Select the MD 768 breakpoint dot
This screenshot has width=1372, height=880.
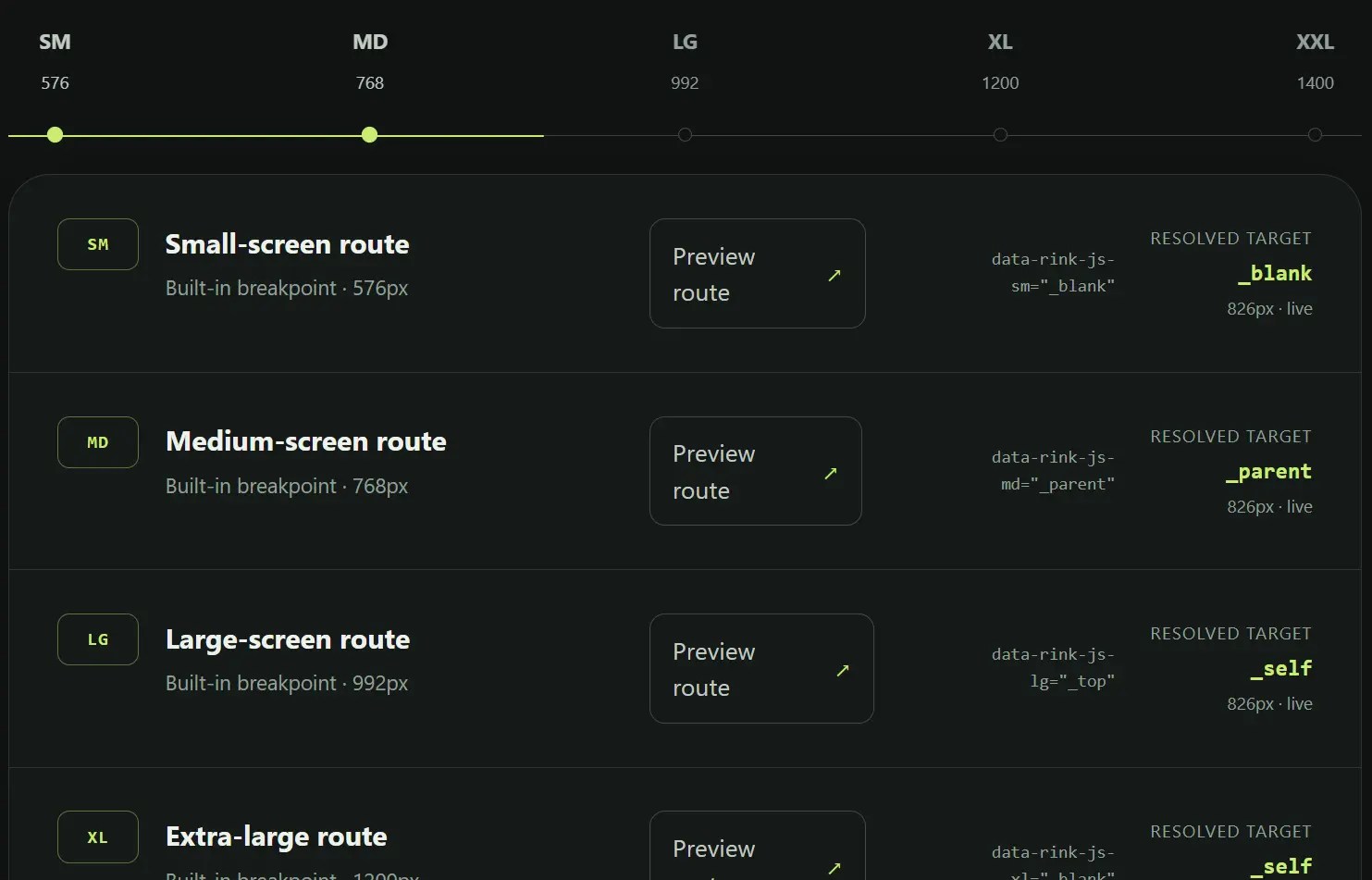point(370,135)
